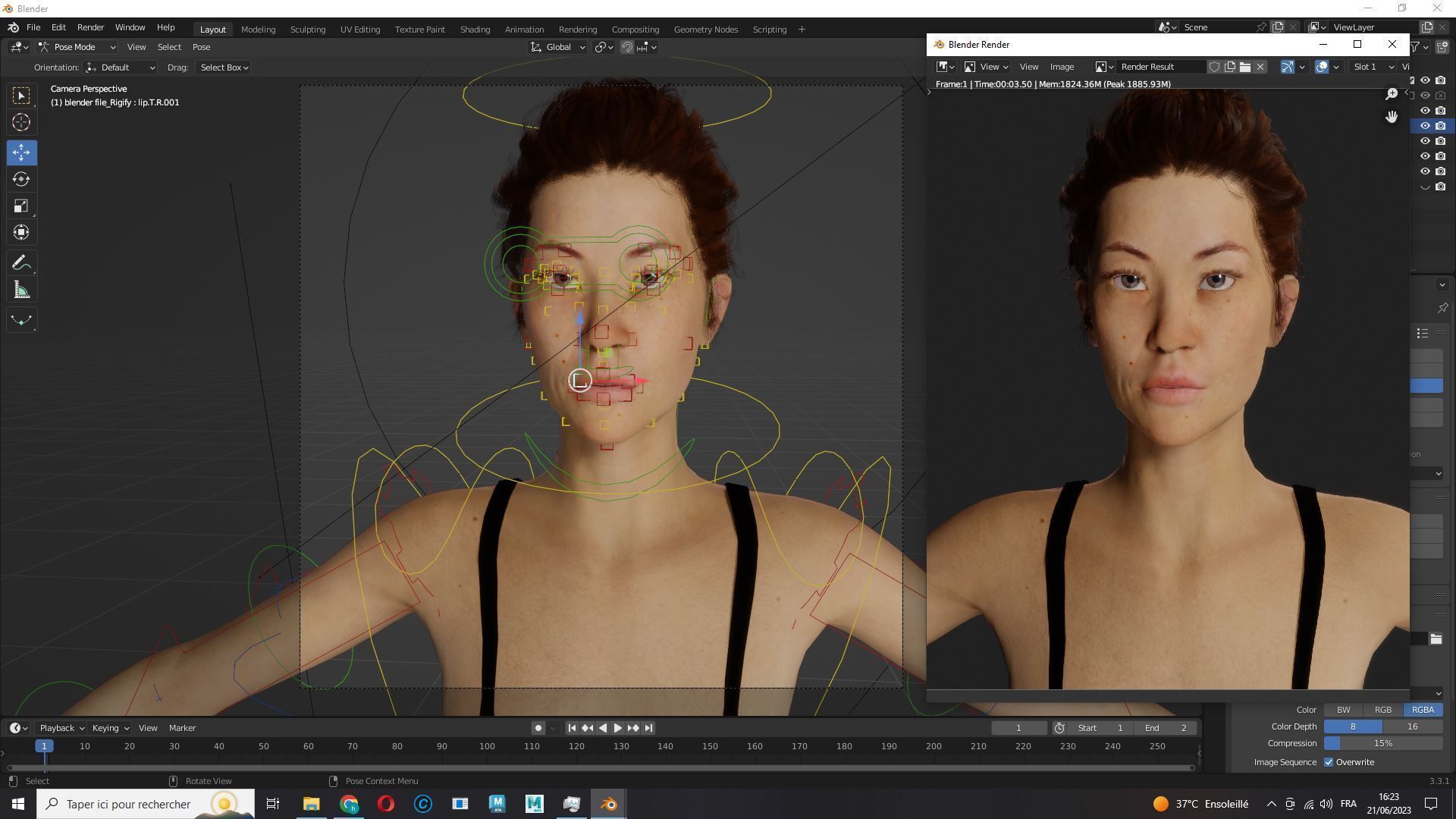This screenshot has height=819, width=1456.
Task: Switch Color Depth to 16 bit
Action: 1413,726
